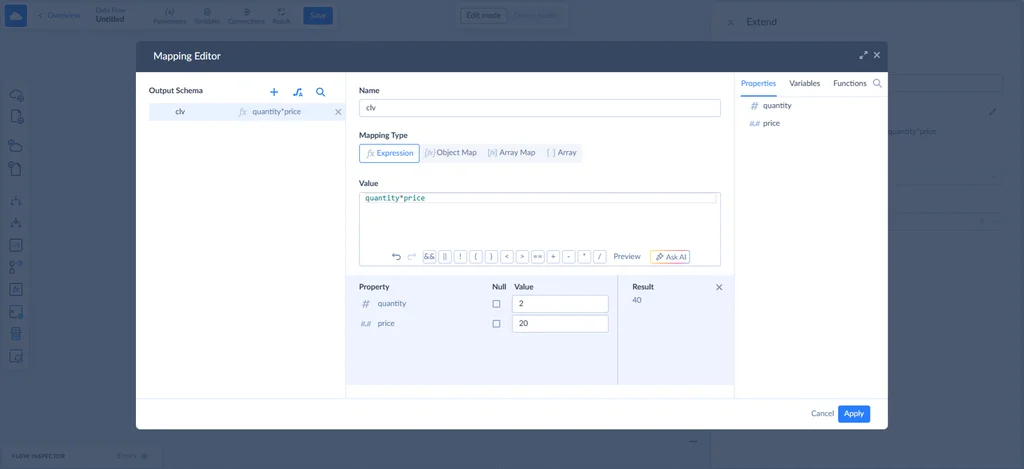
Task: Tick the Null checkbox for quantity
Action: tap(496, 304)
